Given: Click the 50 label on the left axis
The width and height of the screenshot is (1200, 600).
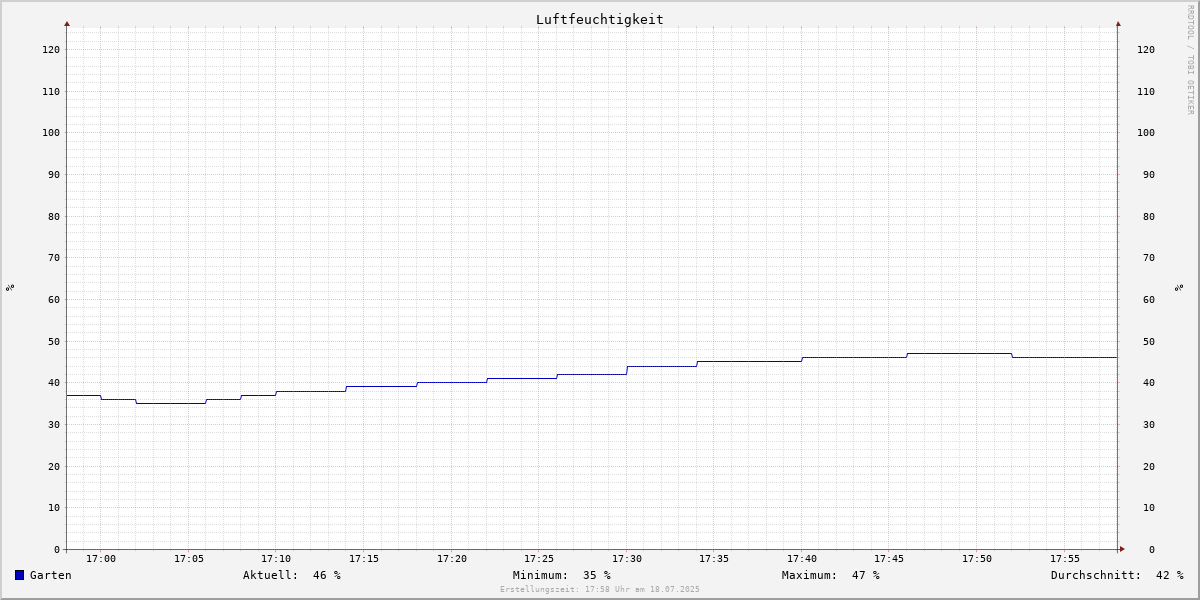Looking at the screenshot, I should pyautogui.click(x=54, y=341).
